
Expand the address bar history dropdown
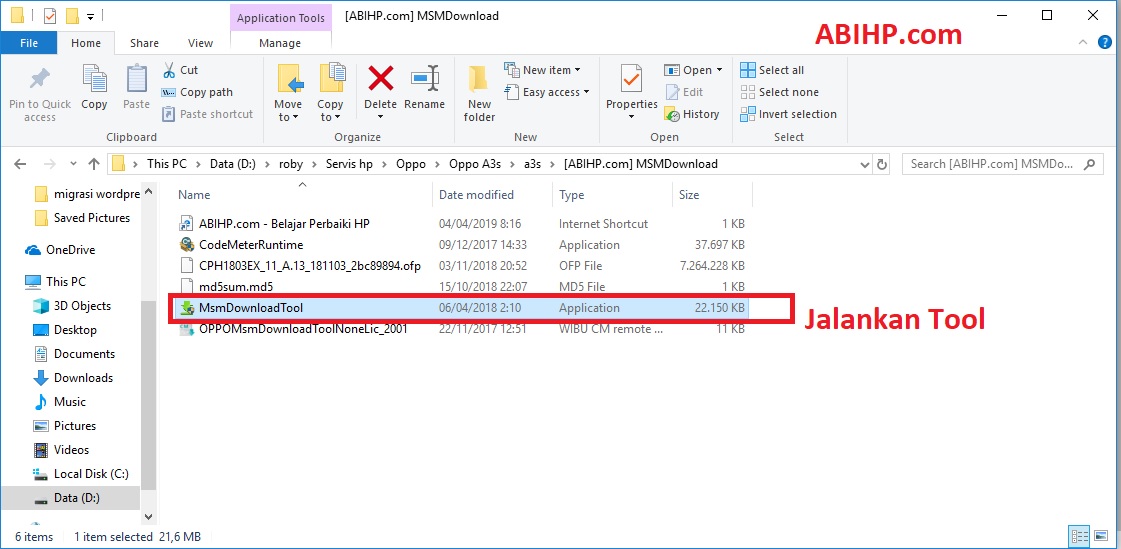(x=864, y=164)
